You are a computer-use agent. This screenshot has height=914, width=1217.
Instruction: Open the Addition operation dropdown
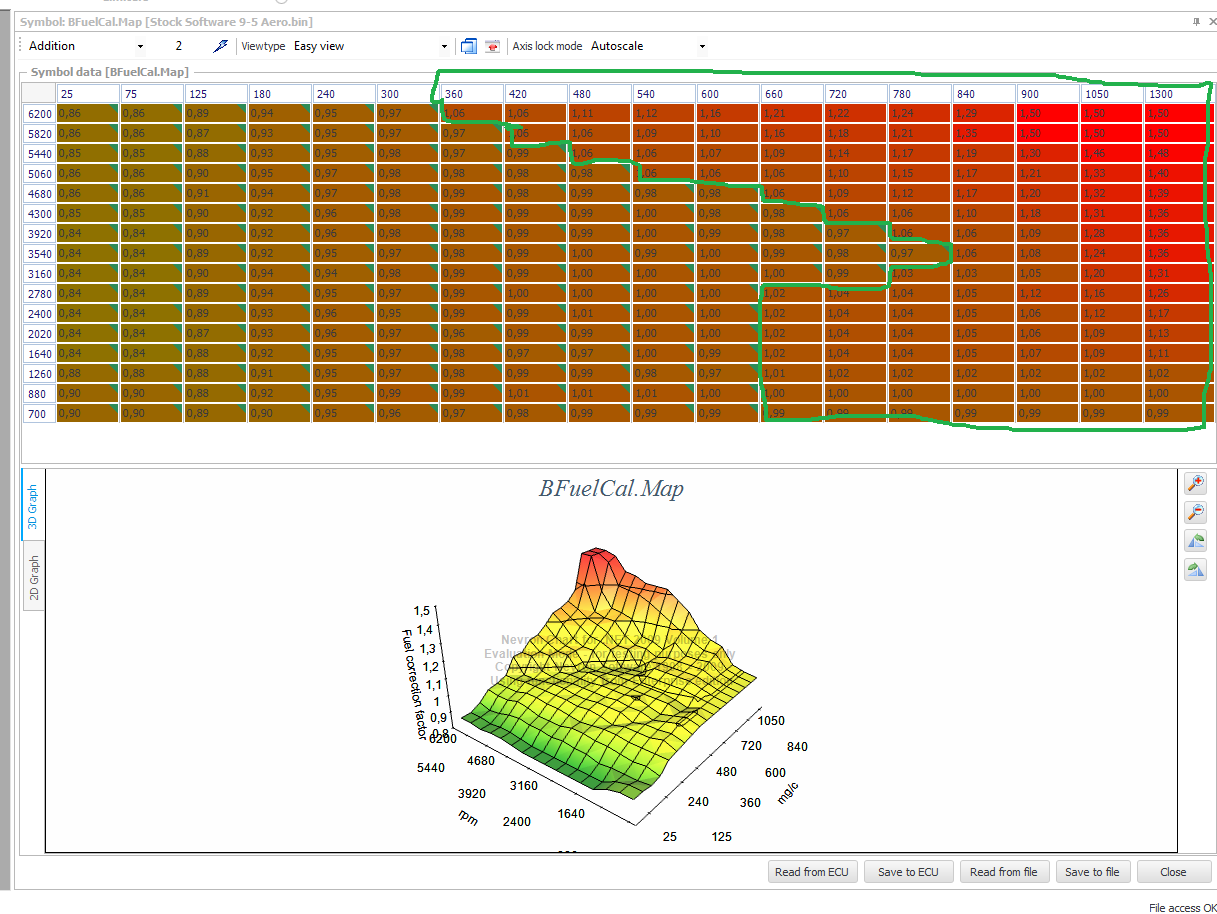pyautogui.click(x=86, y=46)
